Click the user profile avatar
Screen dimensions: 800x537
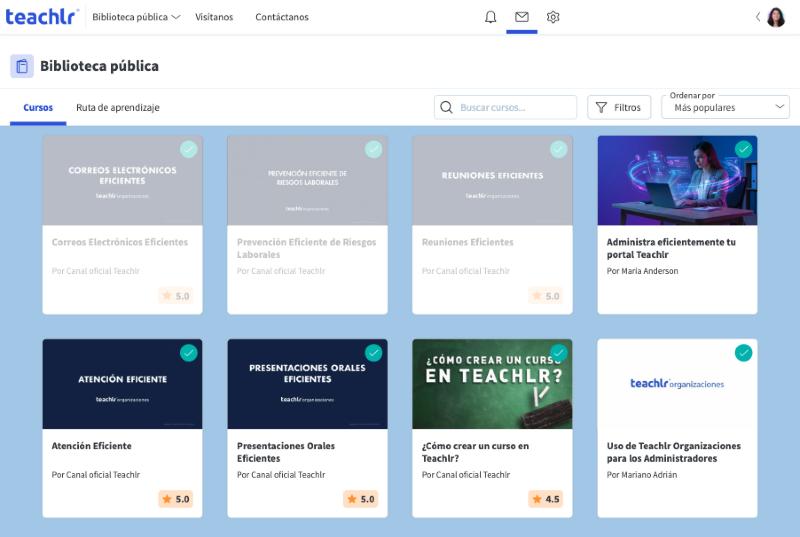pos(776,17)
